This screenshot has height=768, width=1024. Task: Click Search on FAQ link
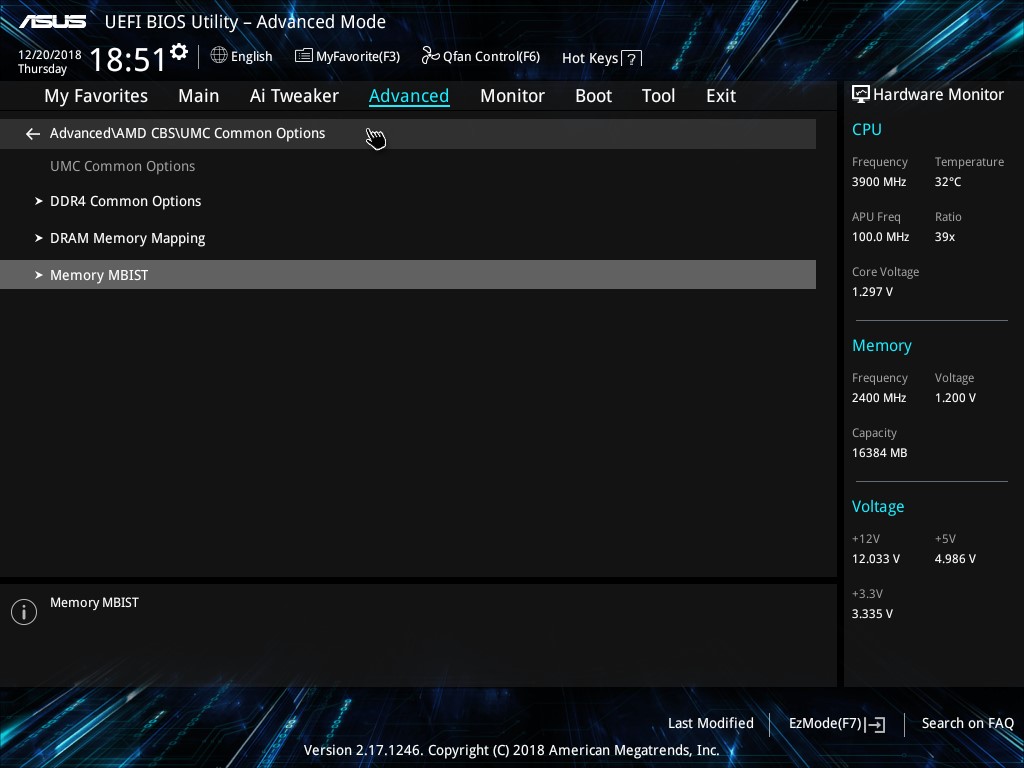click(x=967, y=724)
